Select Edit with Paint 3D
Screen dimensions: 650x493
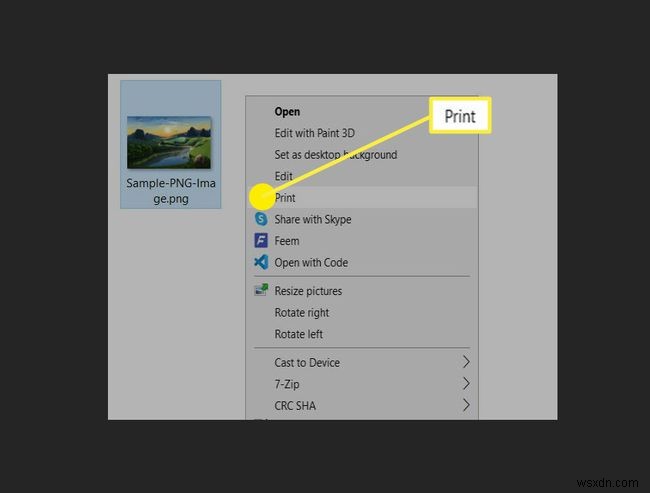click(x=314, y=133)
